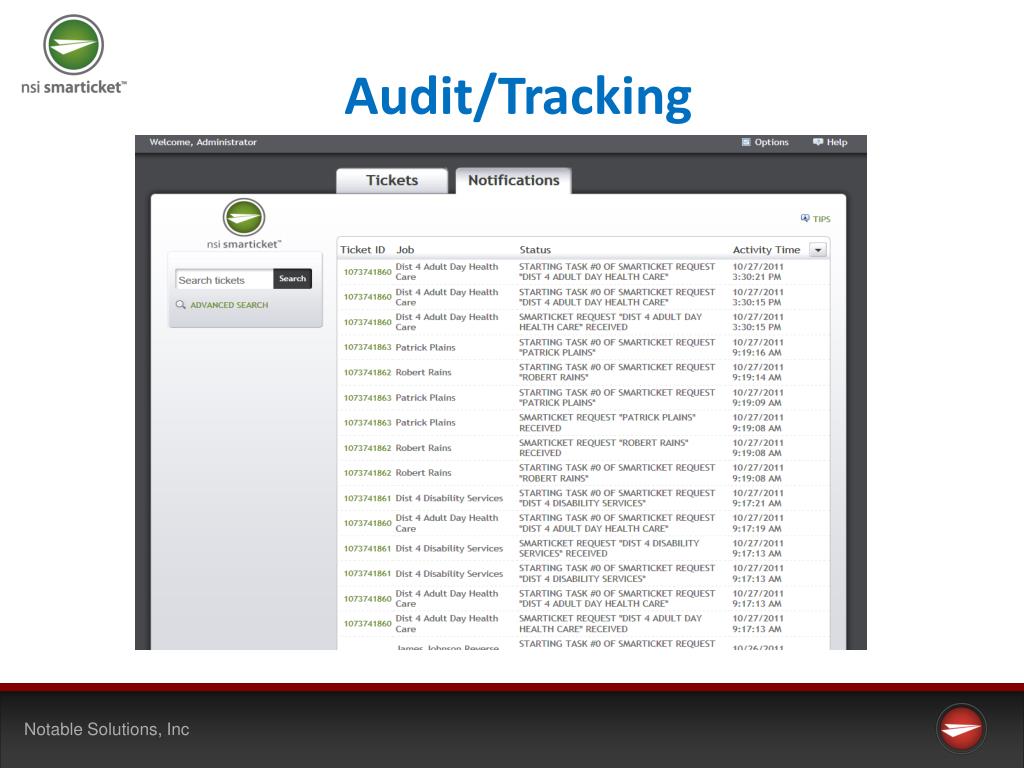Open ticket 1073741863 with time 9:19:16 AM
Screen dimensions: 1024x768
[367, 347]
